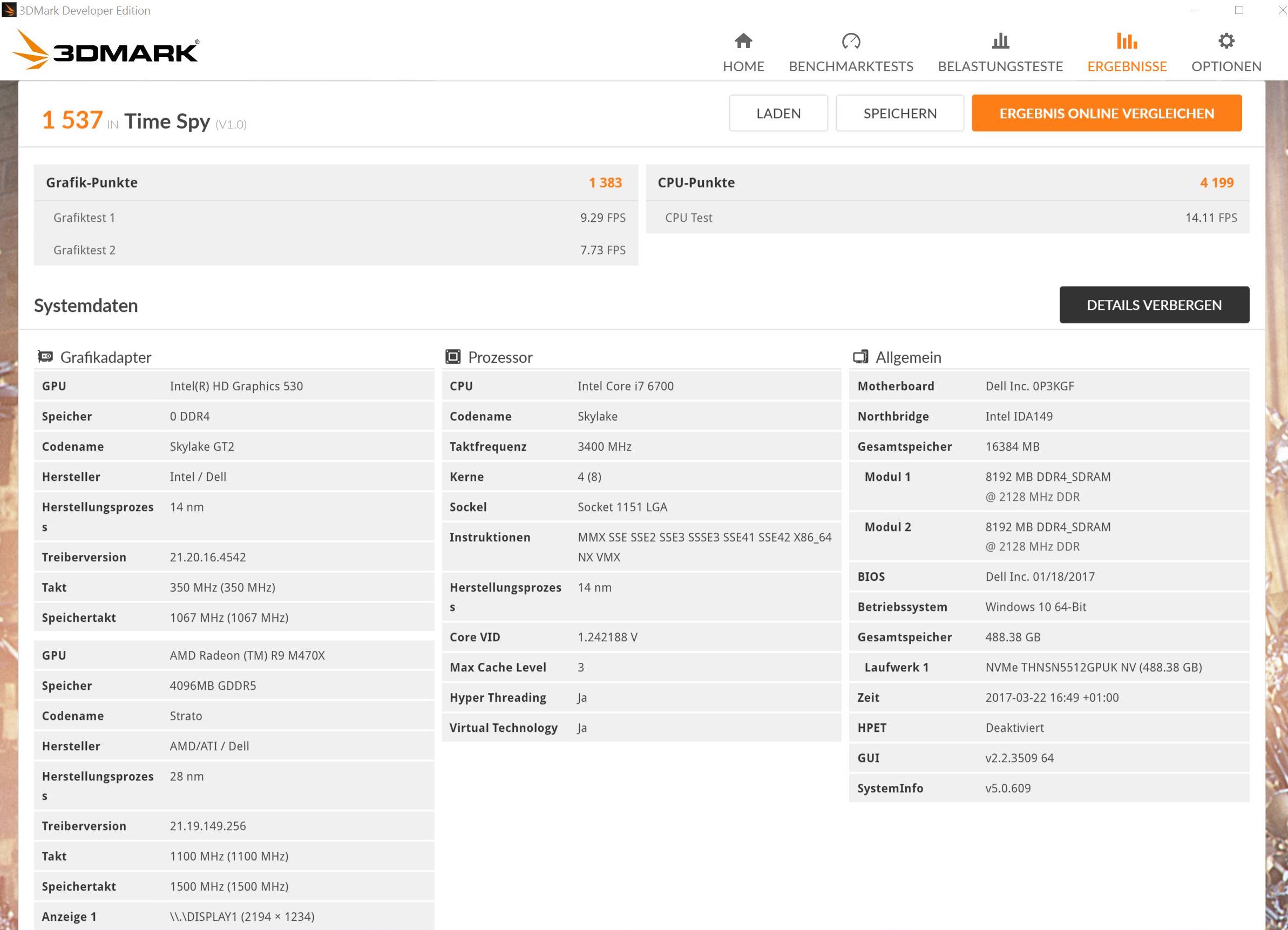Click the Optionen gear icon
This screenshot has height=930, width=1288.
click(1226, 41)
